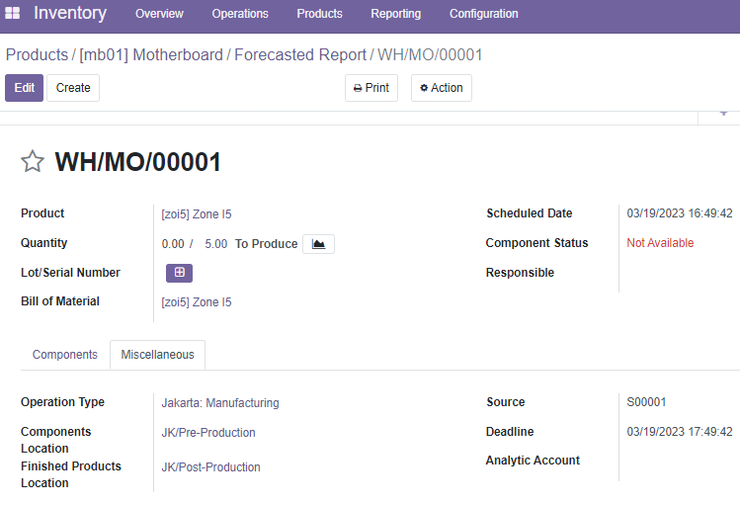Click the WH/MO/00001 record title

[138, 162]
